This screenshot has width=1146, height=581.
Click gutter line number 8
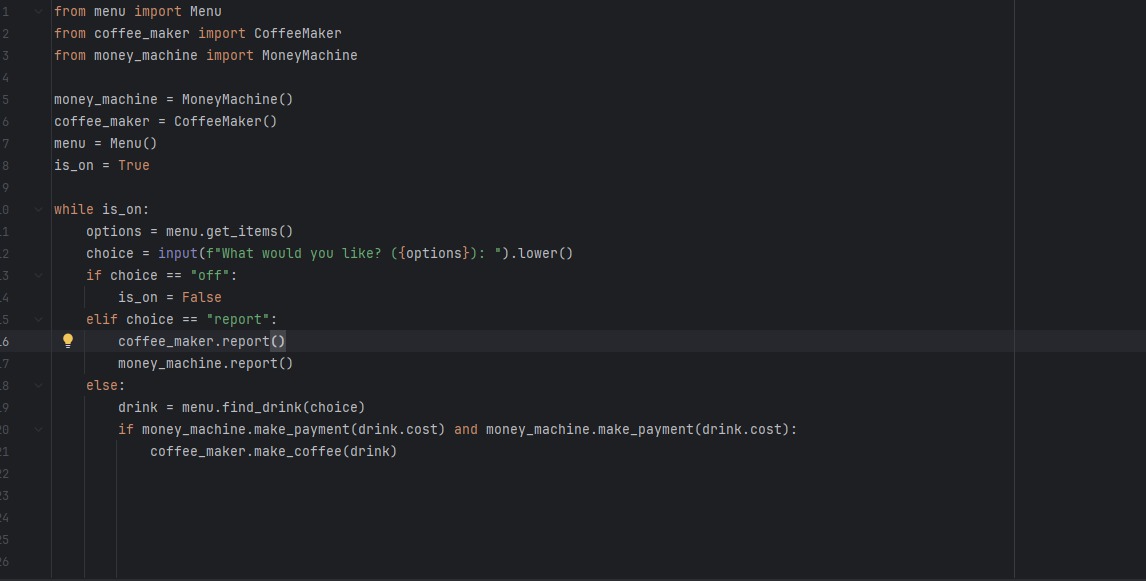(x=5, y=166)
